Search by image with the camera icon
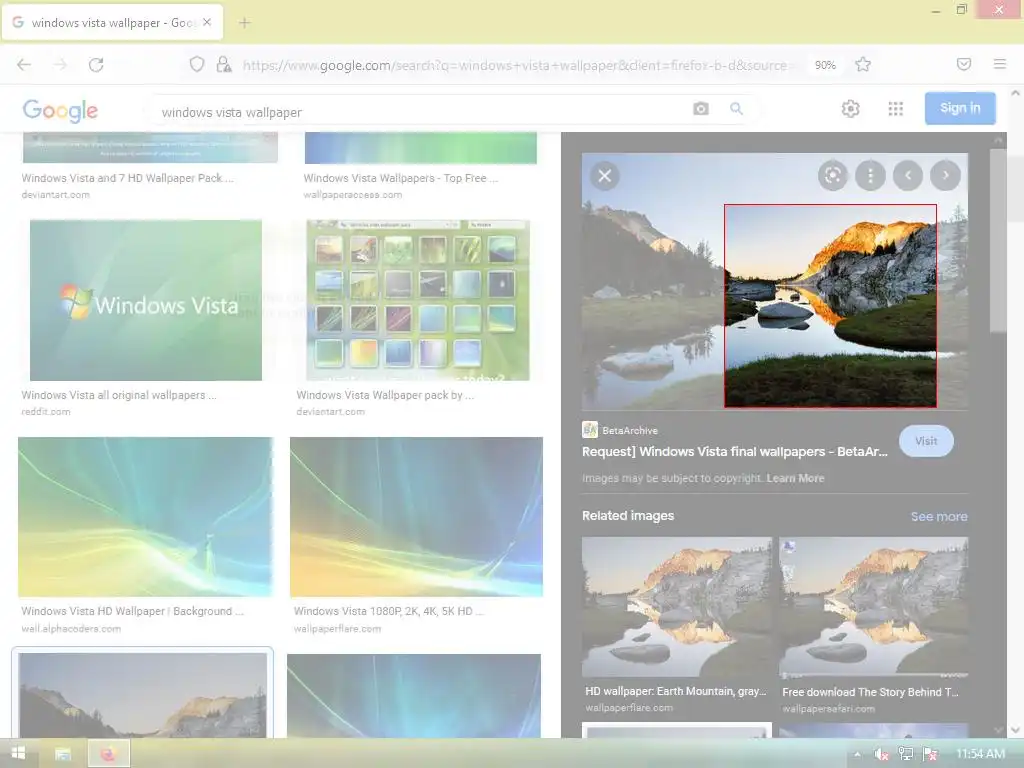The width and height of the screenshot is (1024, 768). pos(701,108)
